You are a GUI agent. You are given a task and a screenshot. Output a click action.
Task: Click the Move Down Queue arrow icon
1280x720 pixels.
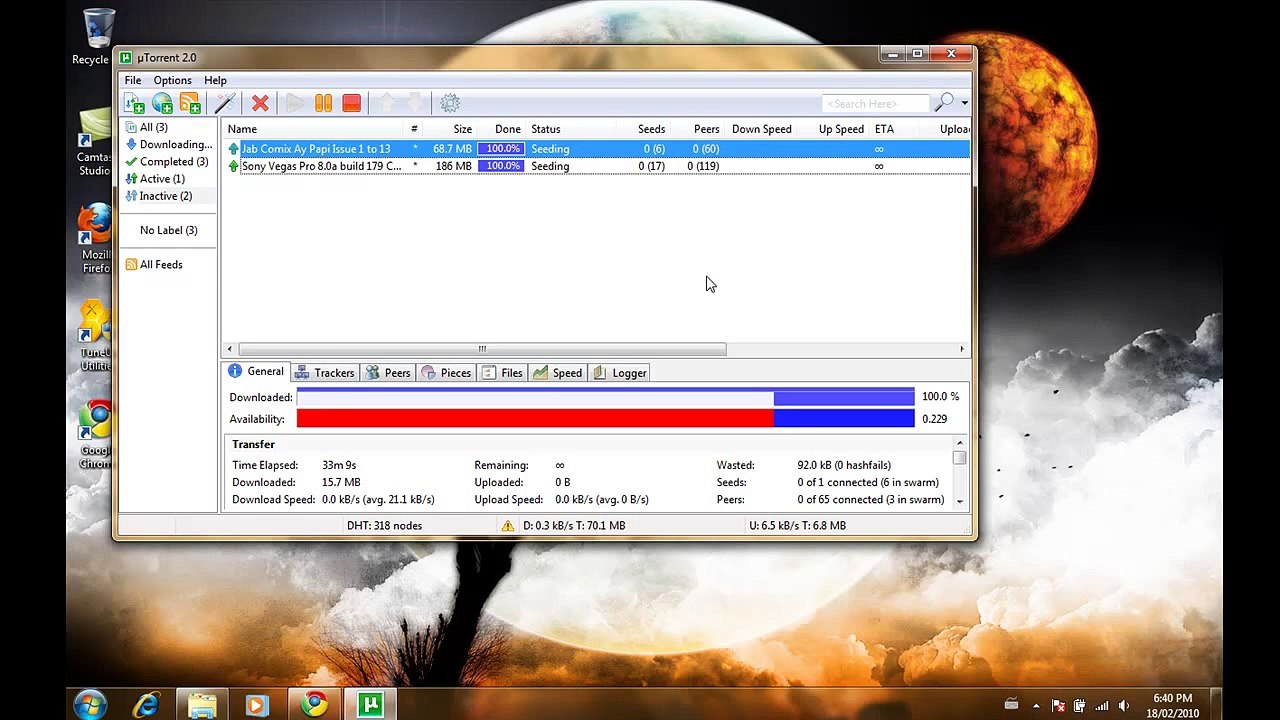pos(414,103)
